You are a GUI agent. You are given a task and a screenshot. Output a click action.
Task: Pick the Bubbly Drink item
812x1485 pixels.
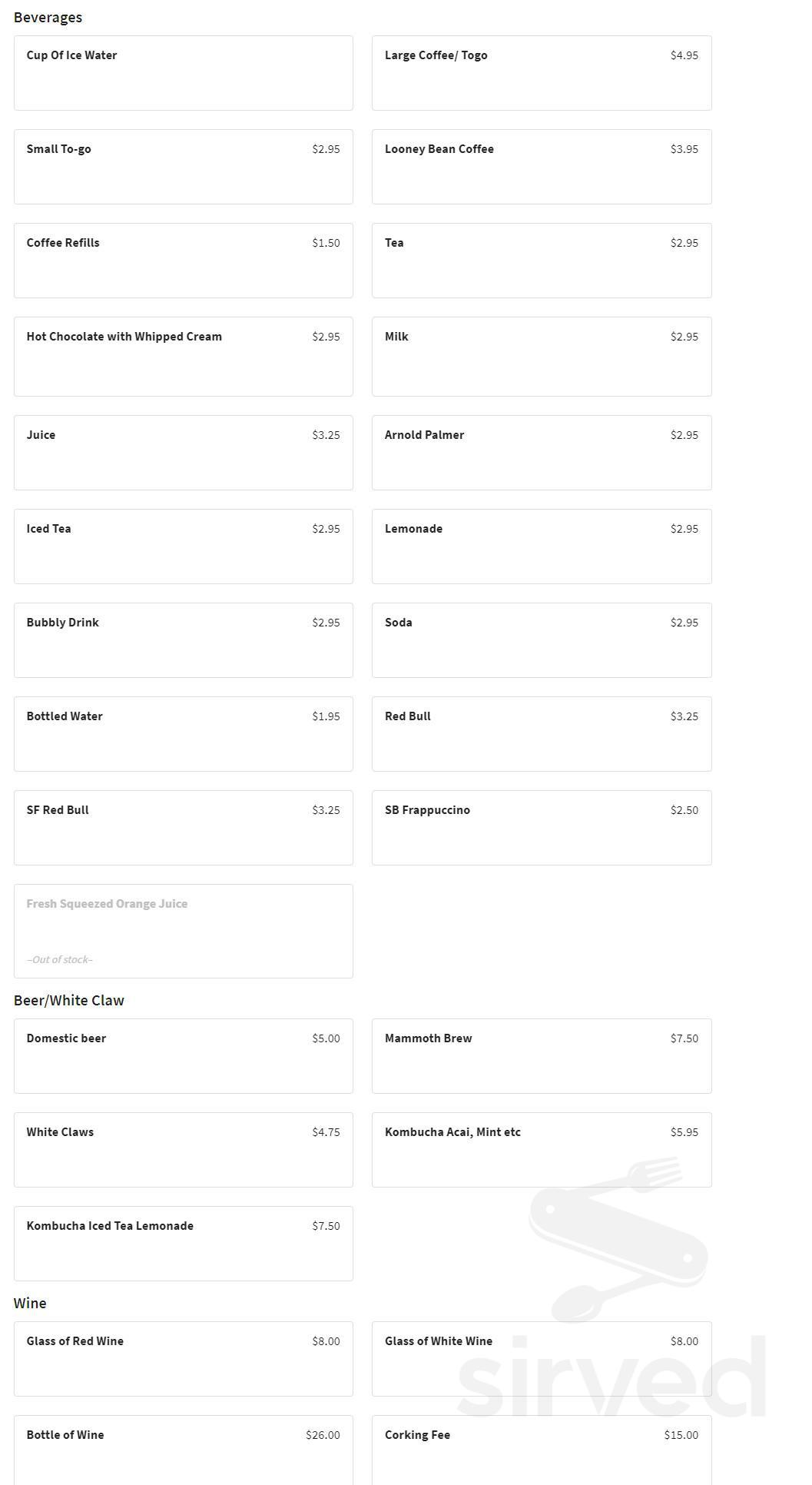point(183,640)
